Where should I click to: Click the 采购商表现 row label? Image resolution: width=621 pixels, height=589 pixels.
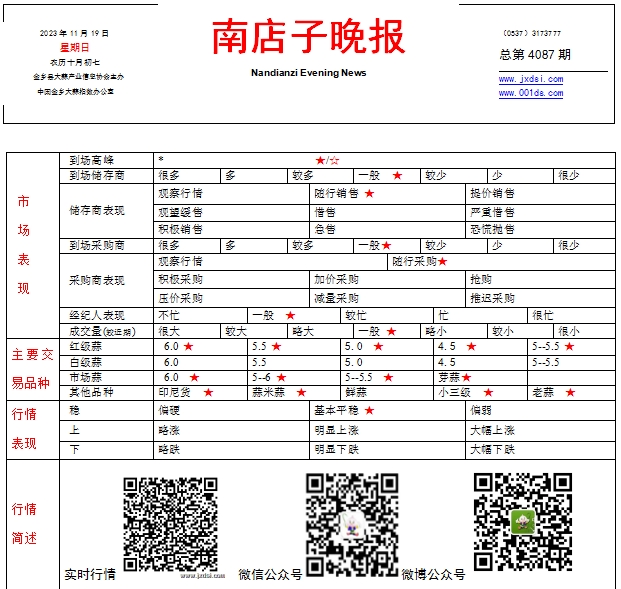[97, 280]
